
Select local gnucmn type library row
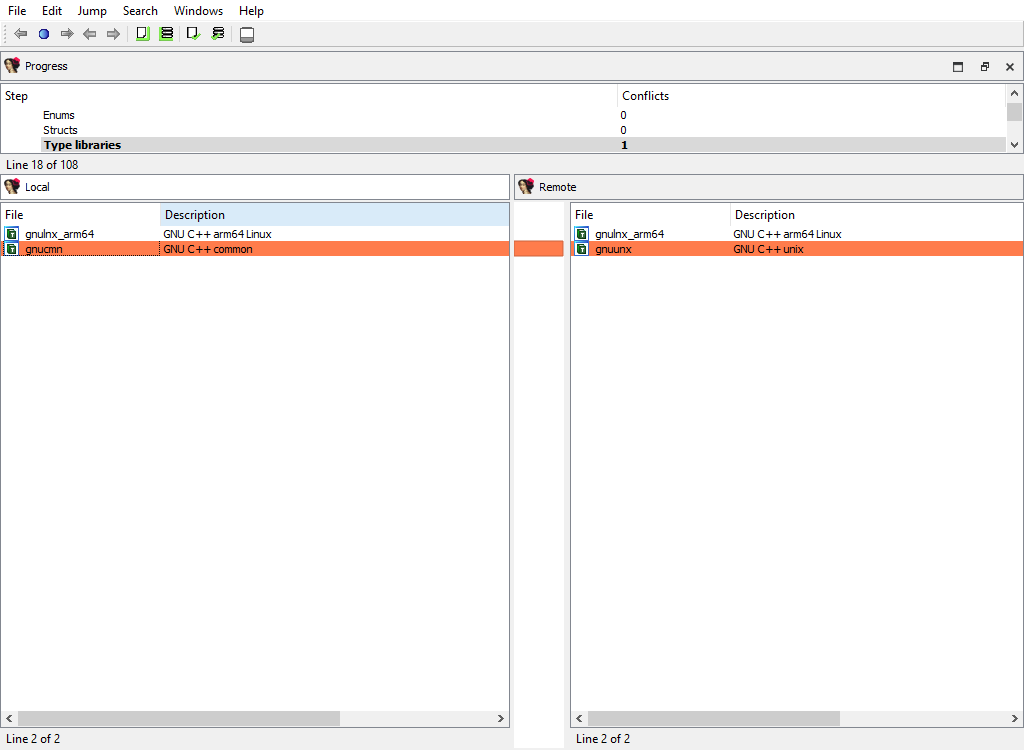point(44,249)
